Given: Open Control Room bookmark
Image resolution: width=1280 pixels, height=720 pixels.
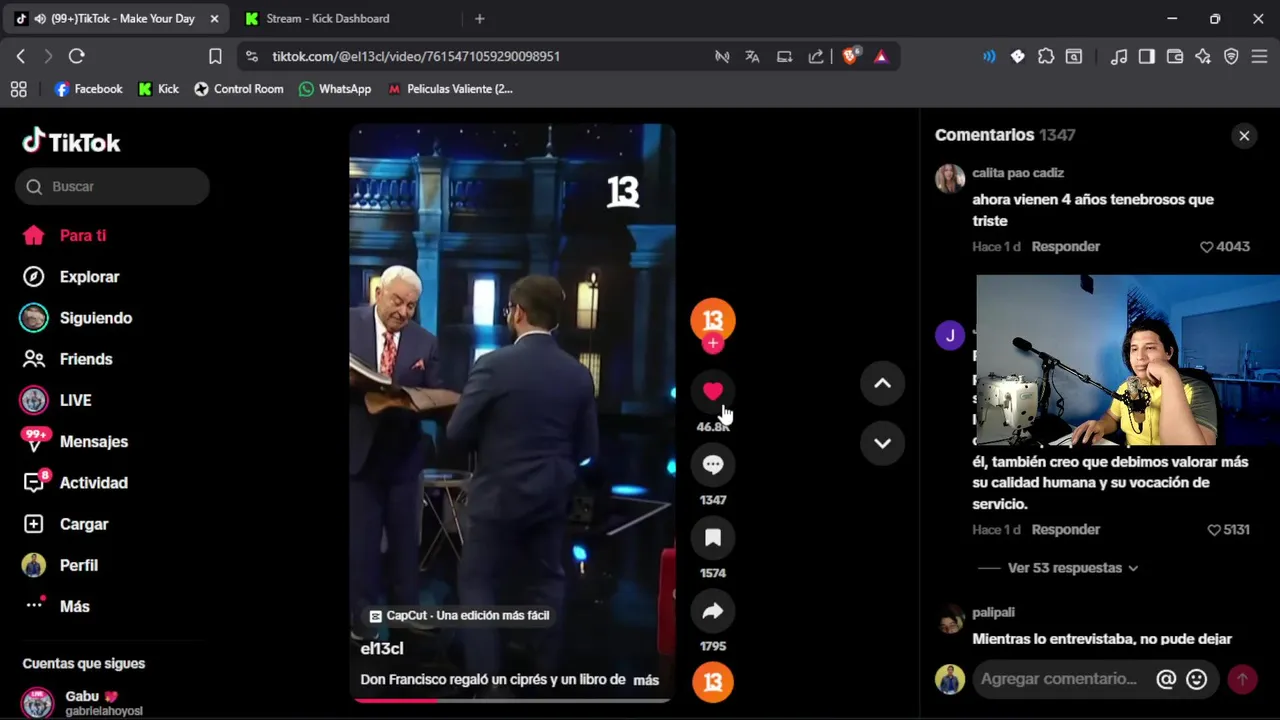Looking at the screenshot, I should (238, 89).
